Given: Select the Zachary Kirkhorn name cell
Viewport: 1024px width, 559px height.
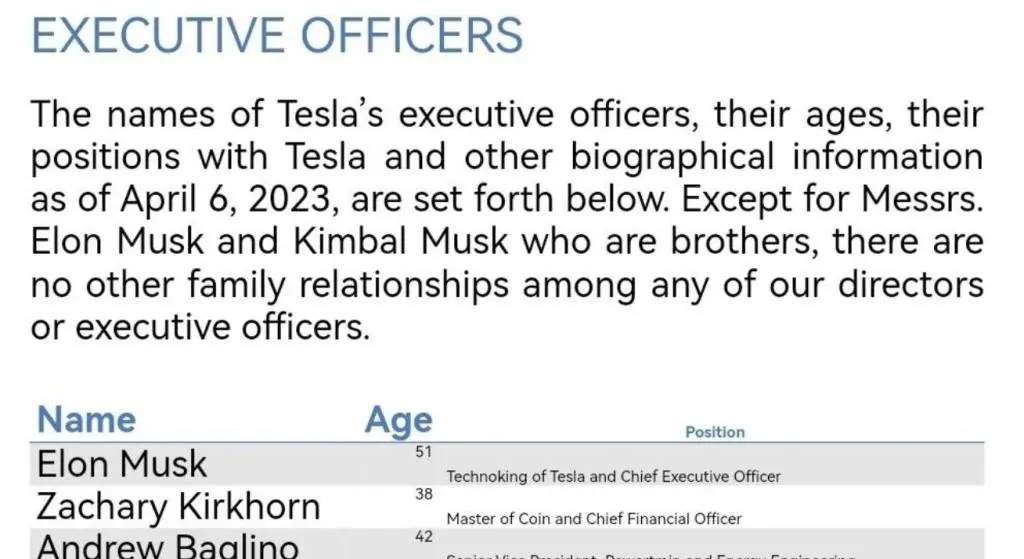Looking at the screenshot, I should pos(178,506).
